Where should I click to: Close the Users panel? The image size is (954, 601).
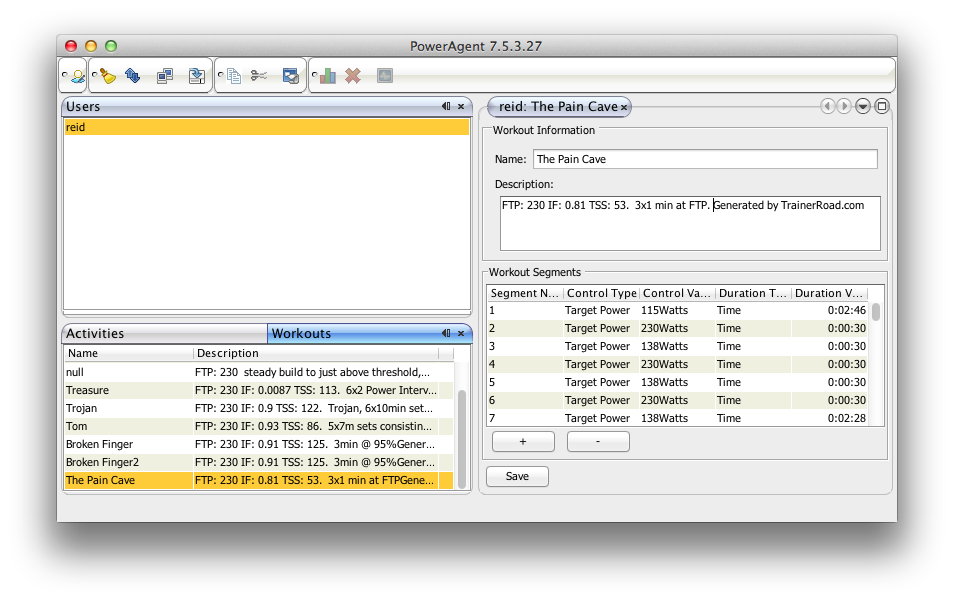tap(461, 106)
